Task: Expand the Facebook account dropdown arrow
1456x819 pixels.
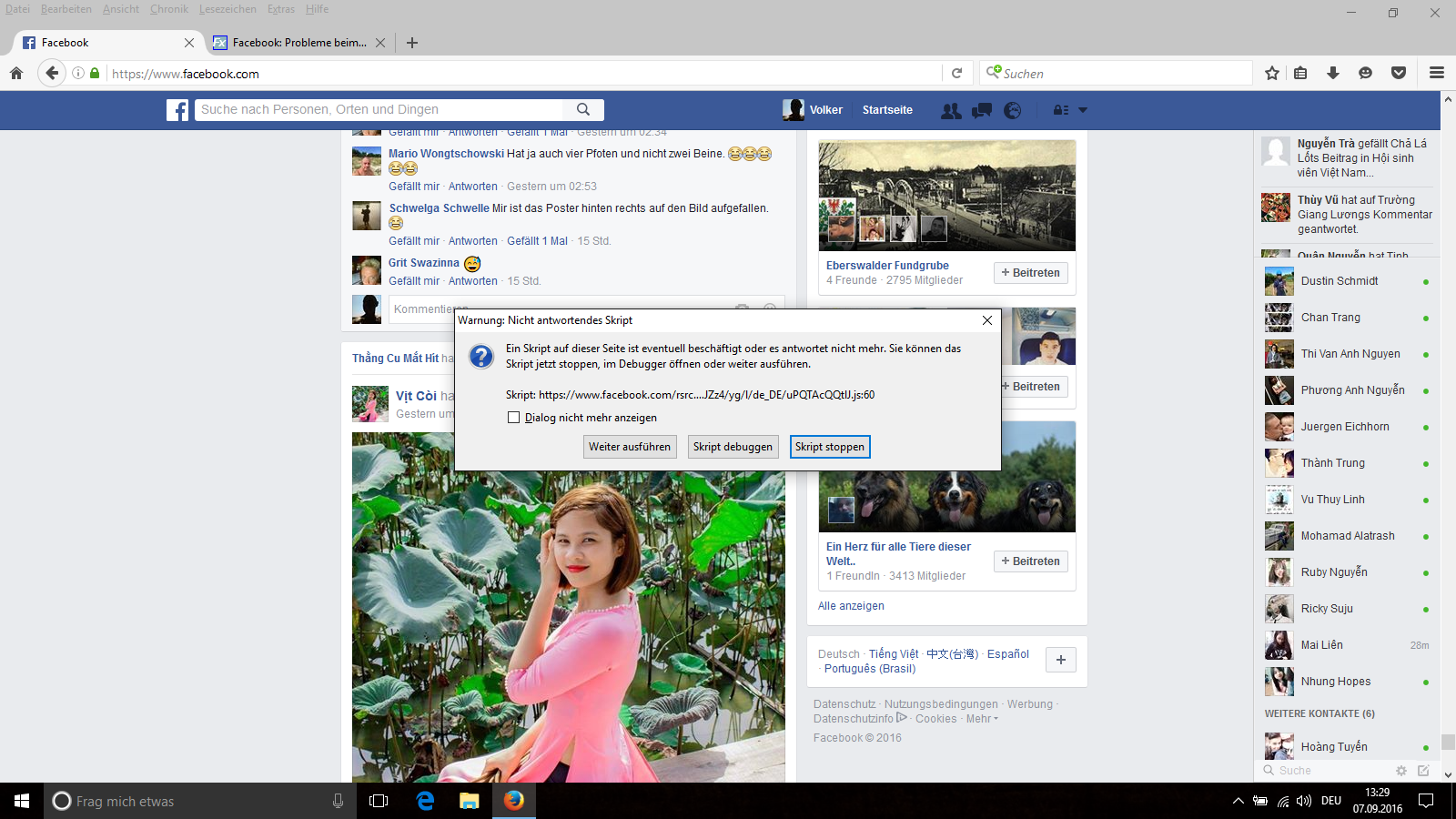Action: coord(1083,110)
